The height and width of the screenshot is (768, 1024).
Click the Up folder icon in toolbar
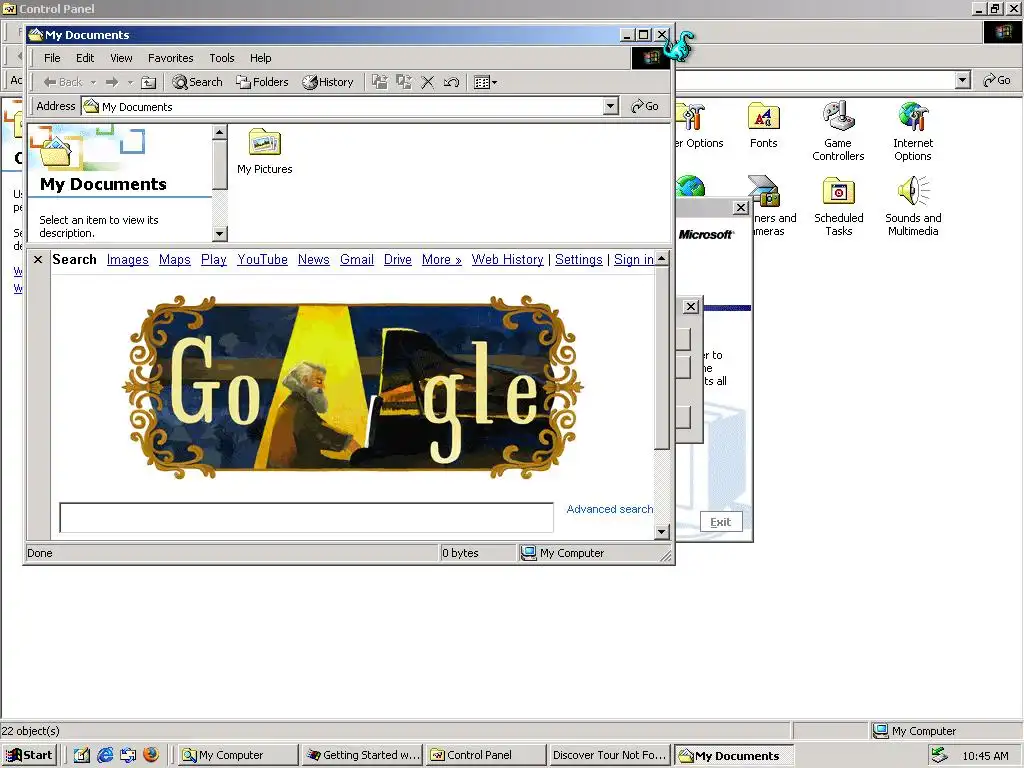[149, 82]
